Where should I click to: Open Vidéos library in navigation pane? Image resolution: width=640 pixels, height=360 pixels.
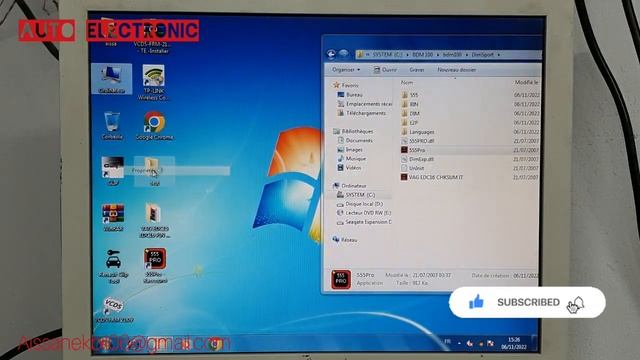tap(349, 168)
